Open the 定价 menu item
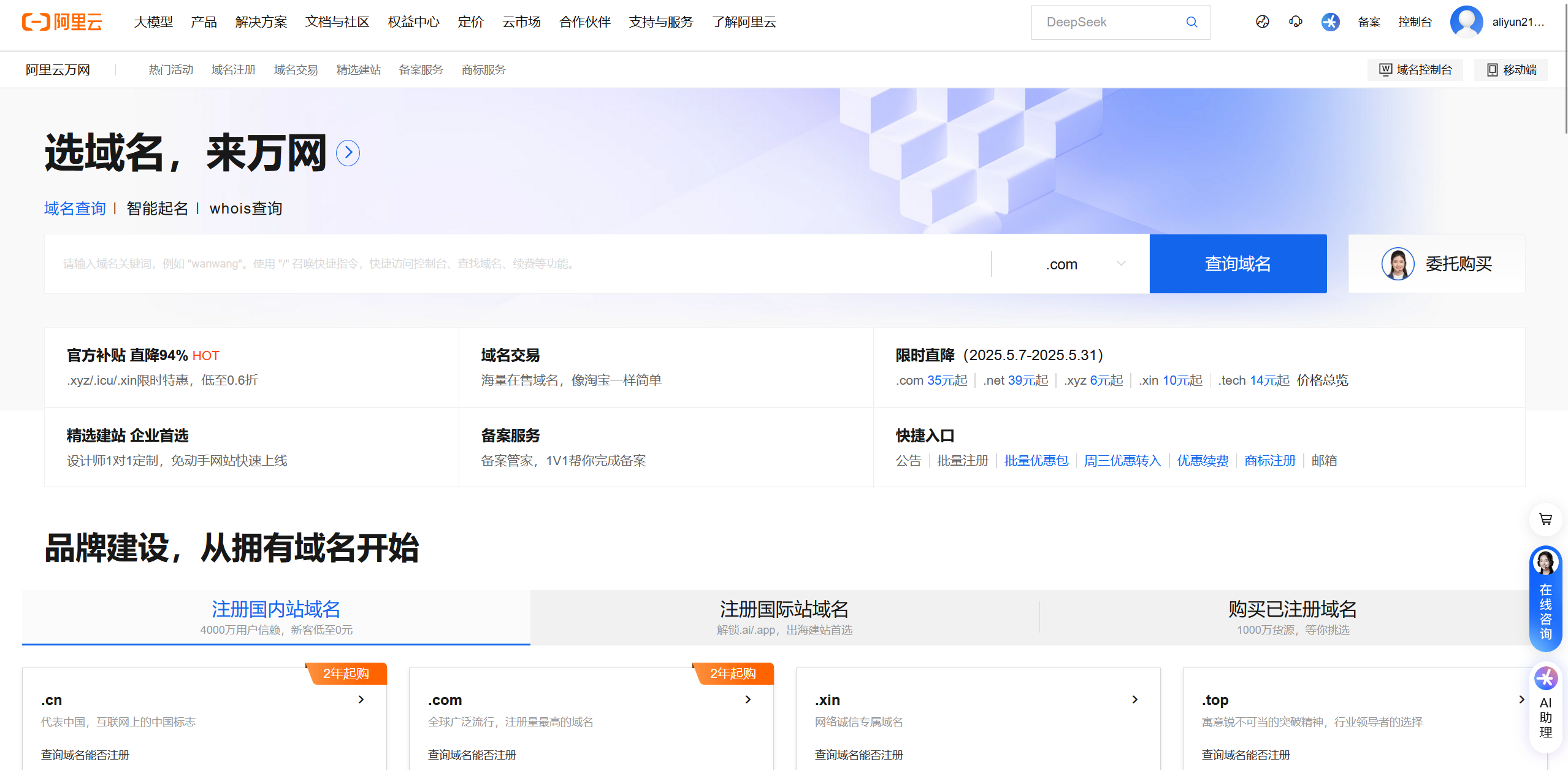1568x770 pixels. pyautogui.click(x=470, y=22)
